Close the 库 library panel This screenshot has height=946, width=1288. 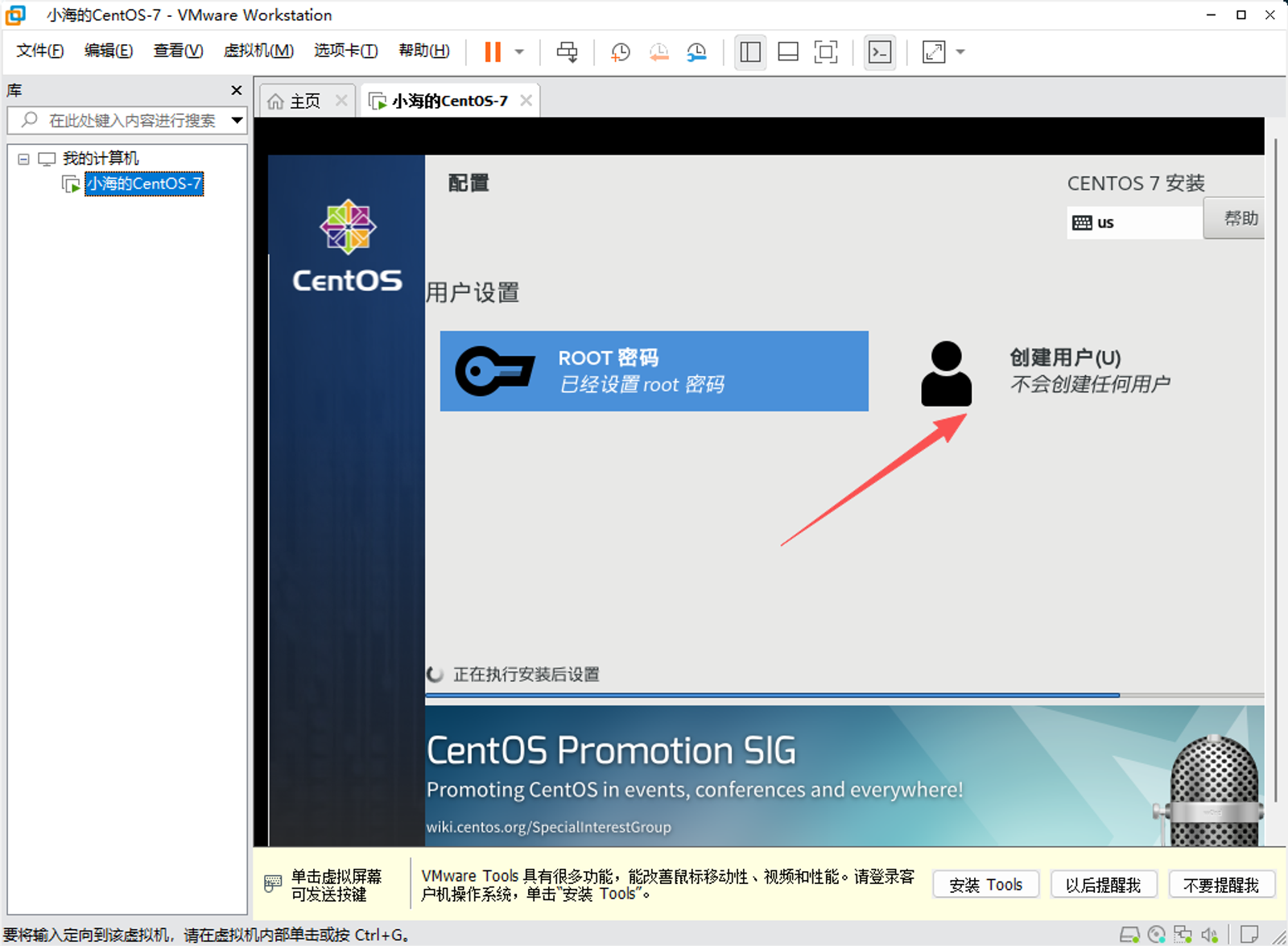pyautogui.click(x=236, y=90)
